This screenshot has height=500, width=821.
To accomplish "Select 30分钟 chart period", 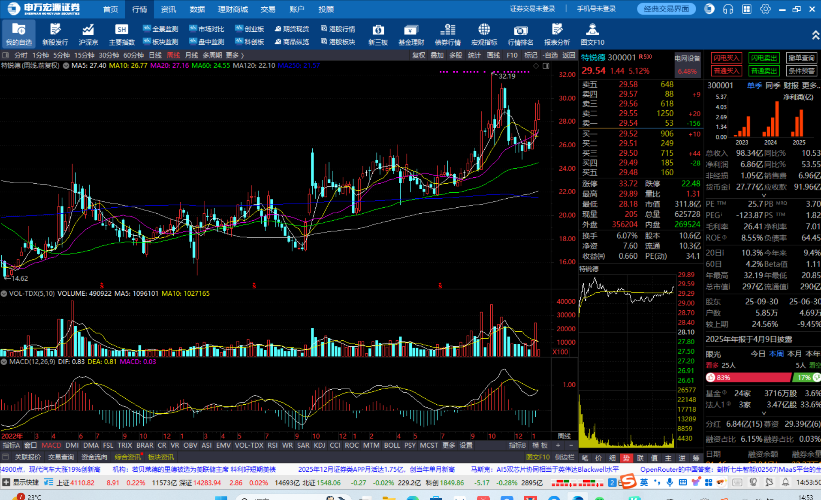I will [108, 55].
